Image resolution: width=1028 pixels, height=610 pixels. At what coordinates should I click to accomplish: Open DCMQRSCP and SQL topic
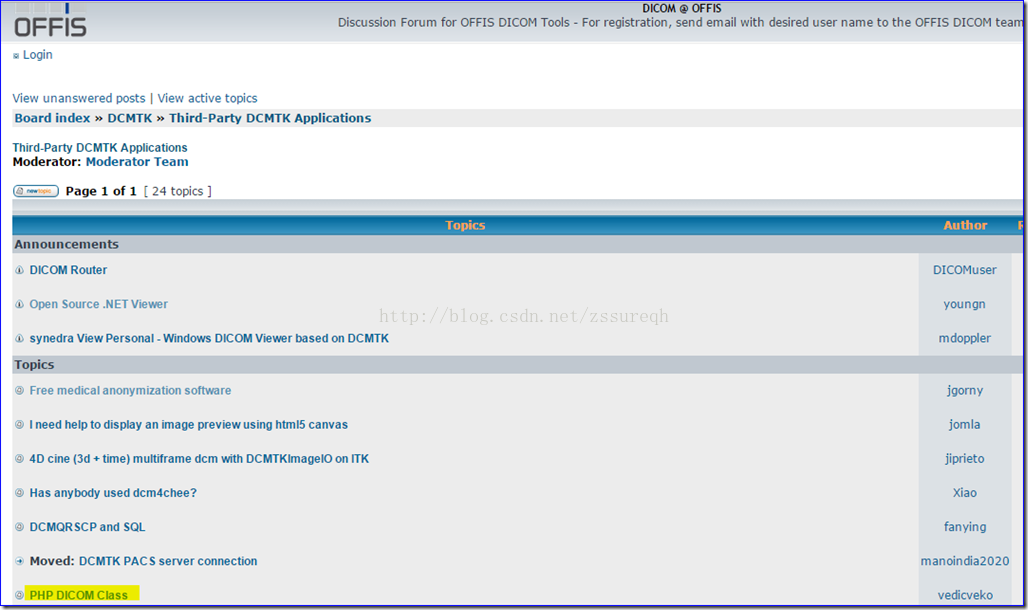87,527
